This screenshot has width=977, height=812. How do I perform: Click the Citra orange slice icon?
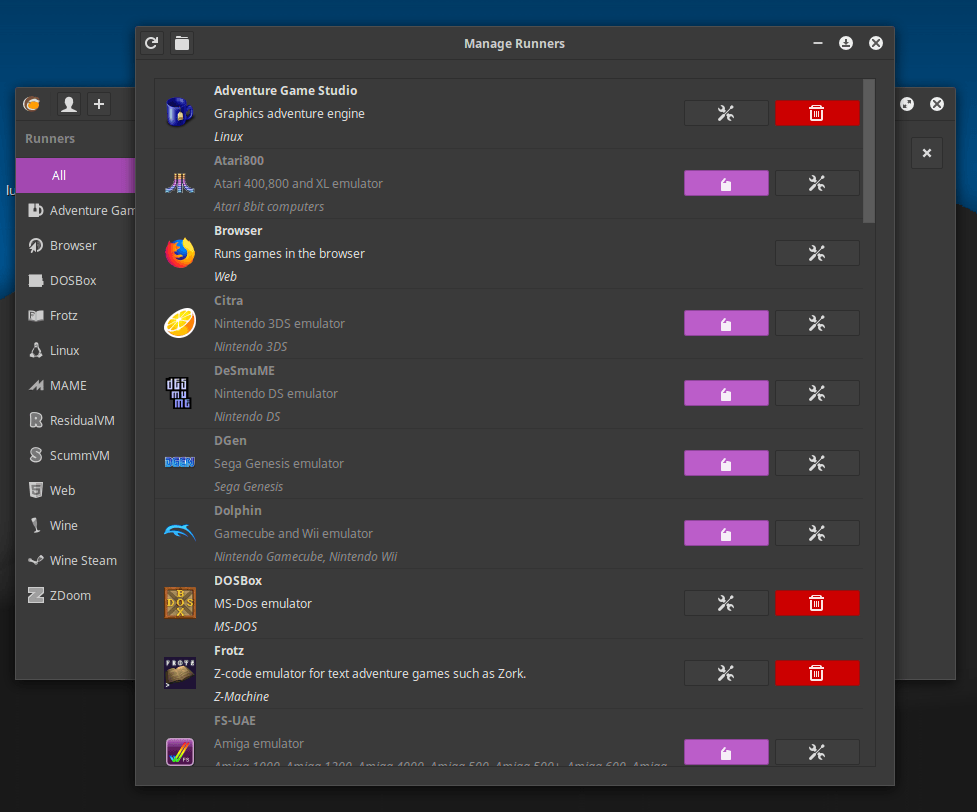click(x=180, y=323)
